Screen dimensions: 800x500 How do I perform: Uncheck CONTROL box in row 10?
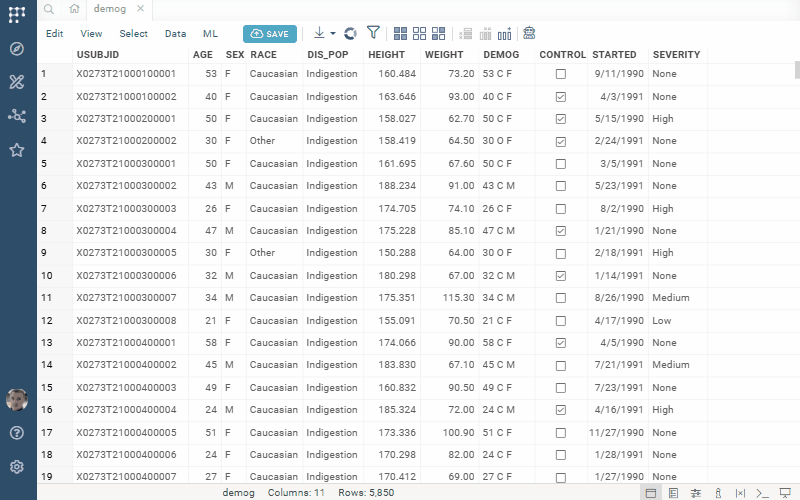click(x=561, y=276)
